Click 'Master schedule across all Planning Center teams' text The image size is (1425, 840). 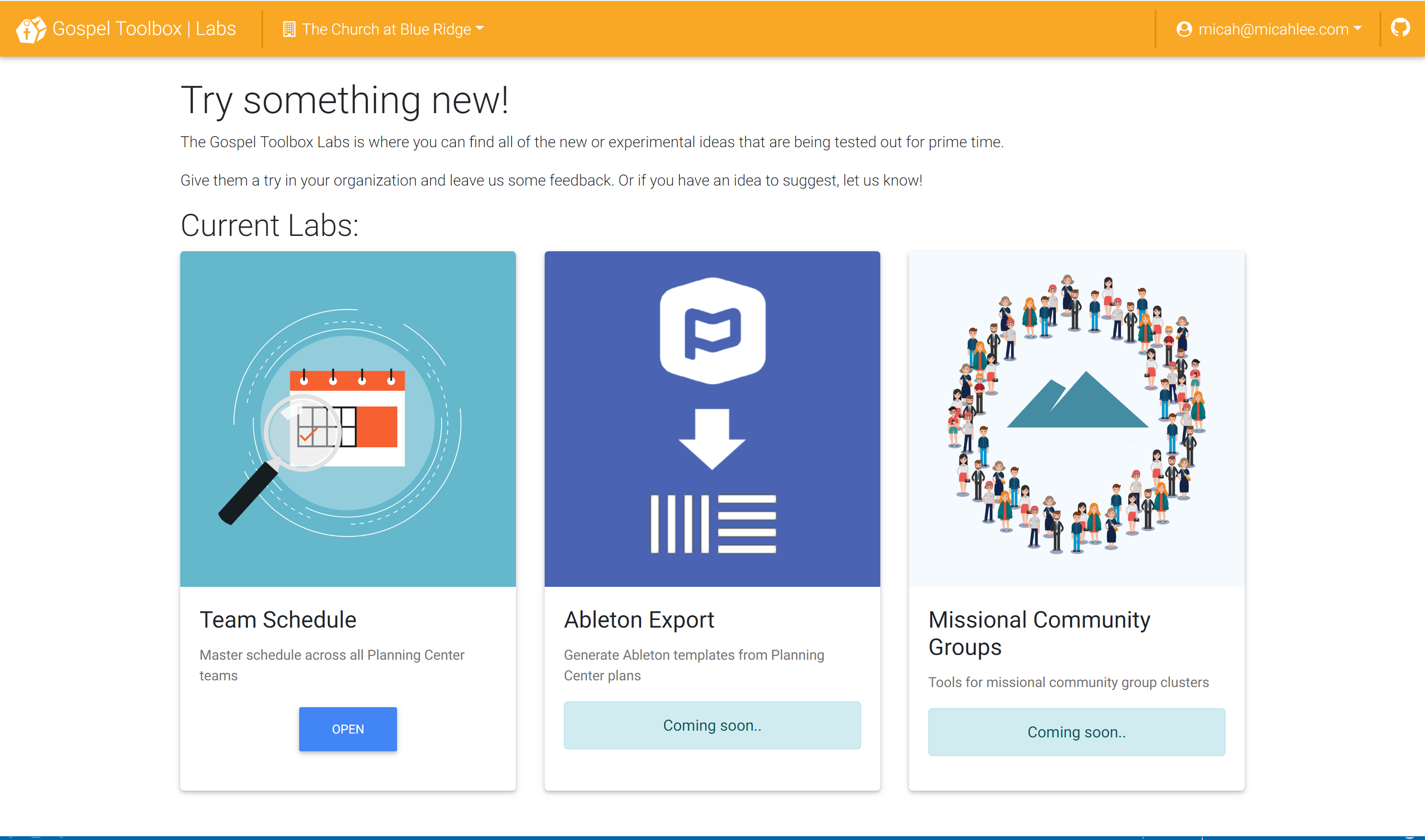click(332, 665)
